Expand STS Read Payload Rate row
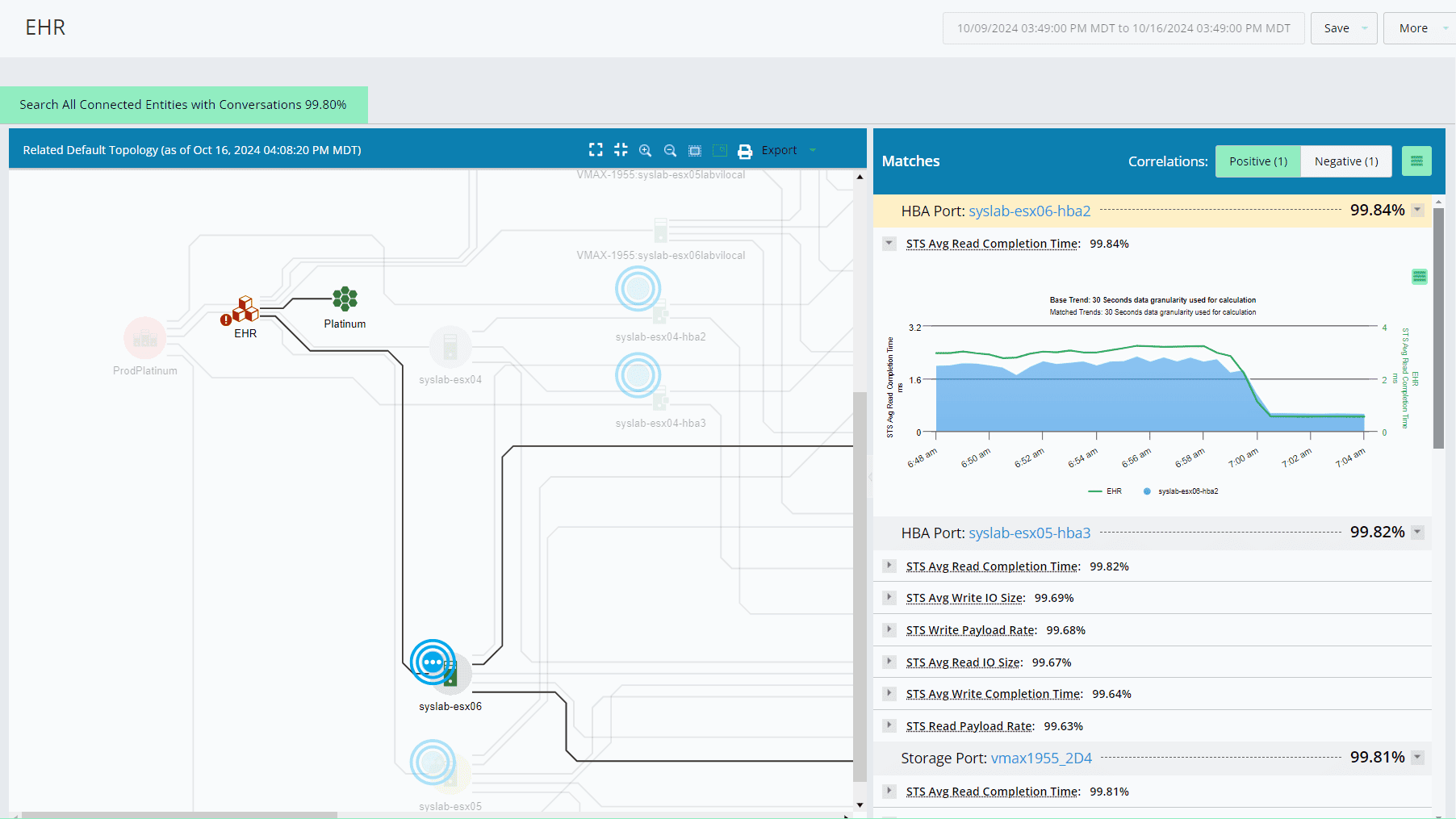This screenshot has height=819, width=1456. coord(889,725)
